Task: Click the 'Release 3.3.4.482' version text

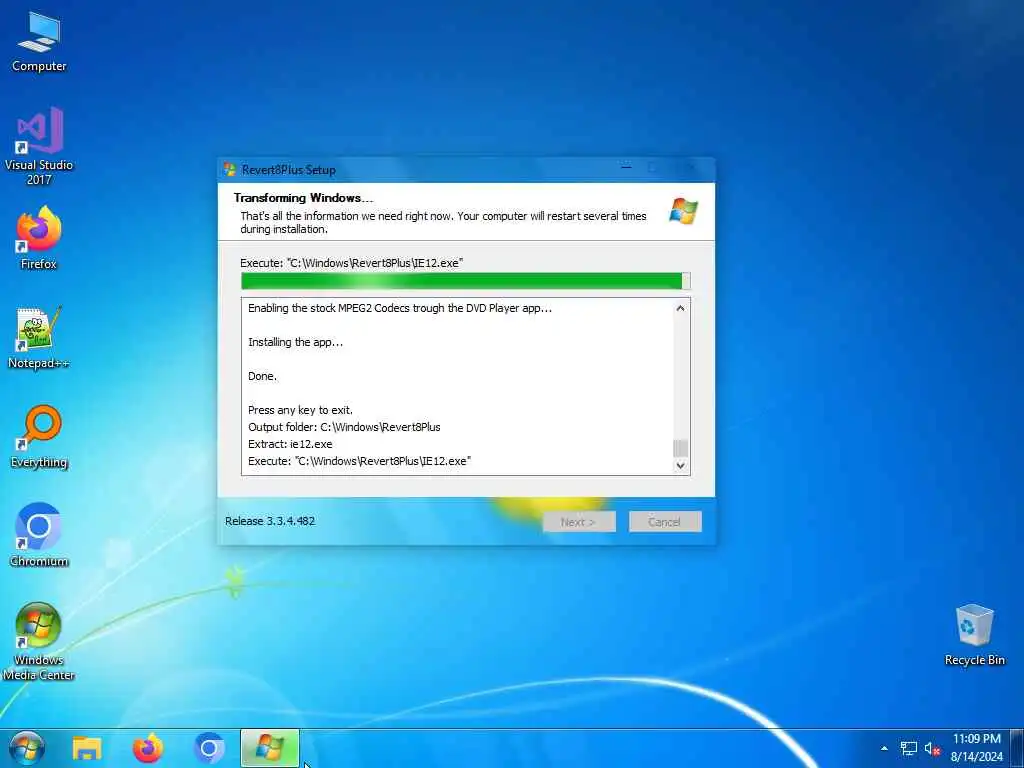Action: coord(270,521)
